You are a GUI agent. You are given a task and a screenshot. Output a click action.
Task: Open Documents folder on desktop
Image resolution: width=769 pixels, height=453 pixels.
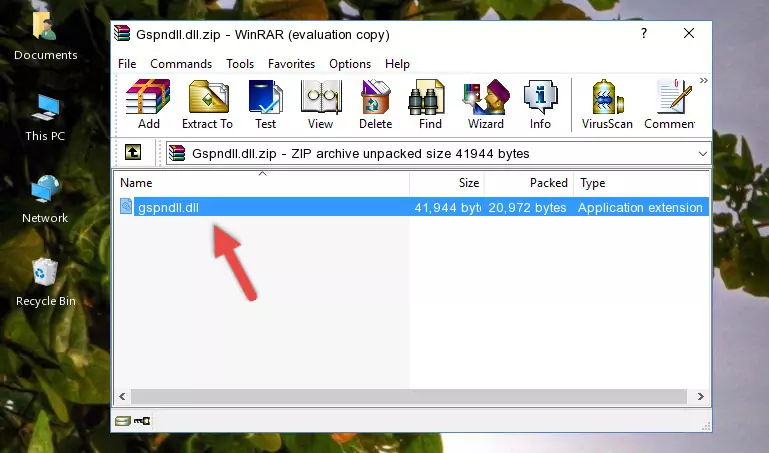tap(45, 36)
